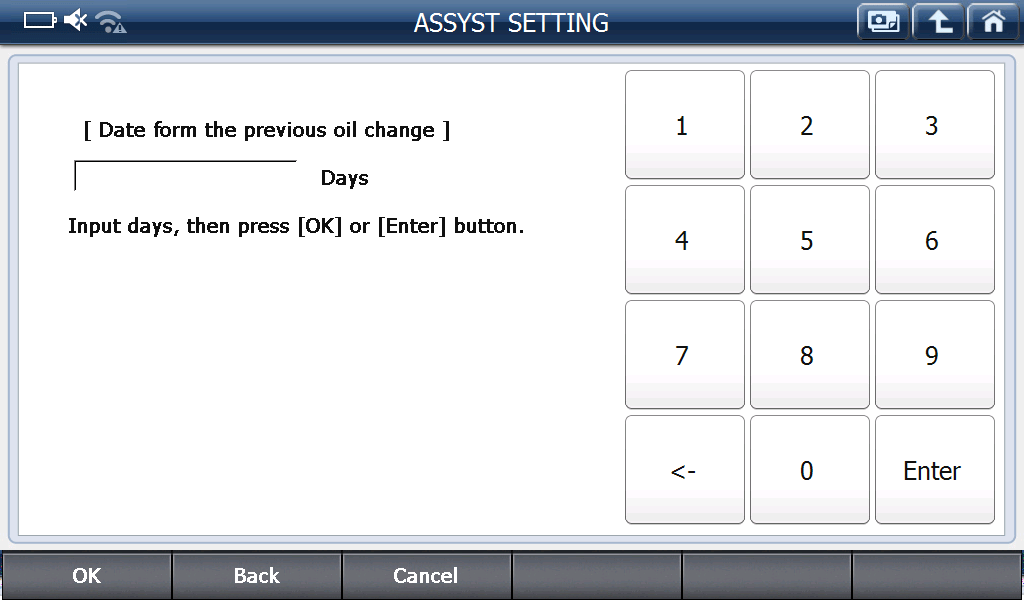Select Back in the bottom bar
The image size is (1024, 600).
click(257, 576)
